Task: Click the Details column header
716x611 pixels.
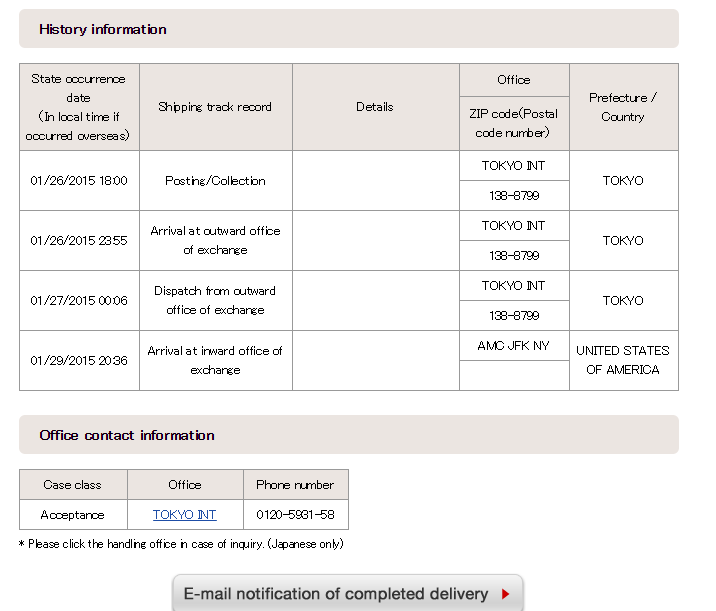Action: click(375, 107)
